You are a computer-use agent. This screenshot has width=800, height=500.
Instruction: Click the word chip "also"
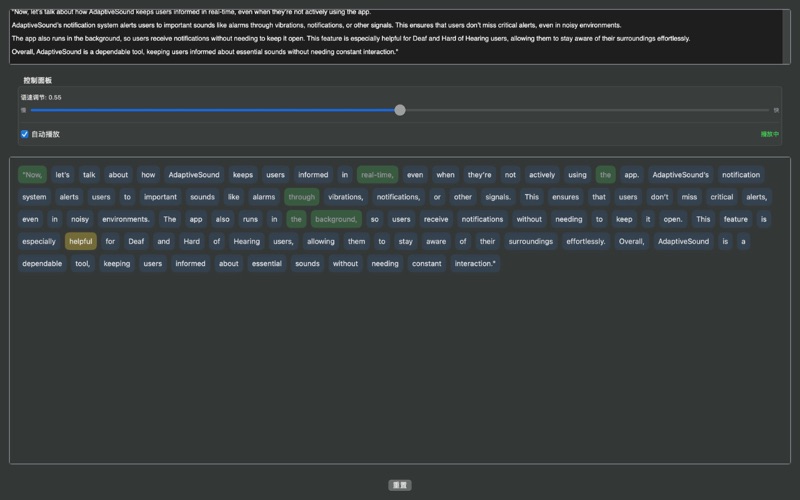(222, 219)
